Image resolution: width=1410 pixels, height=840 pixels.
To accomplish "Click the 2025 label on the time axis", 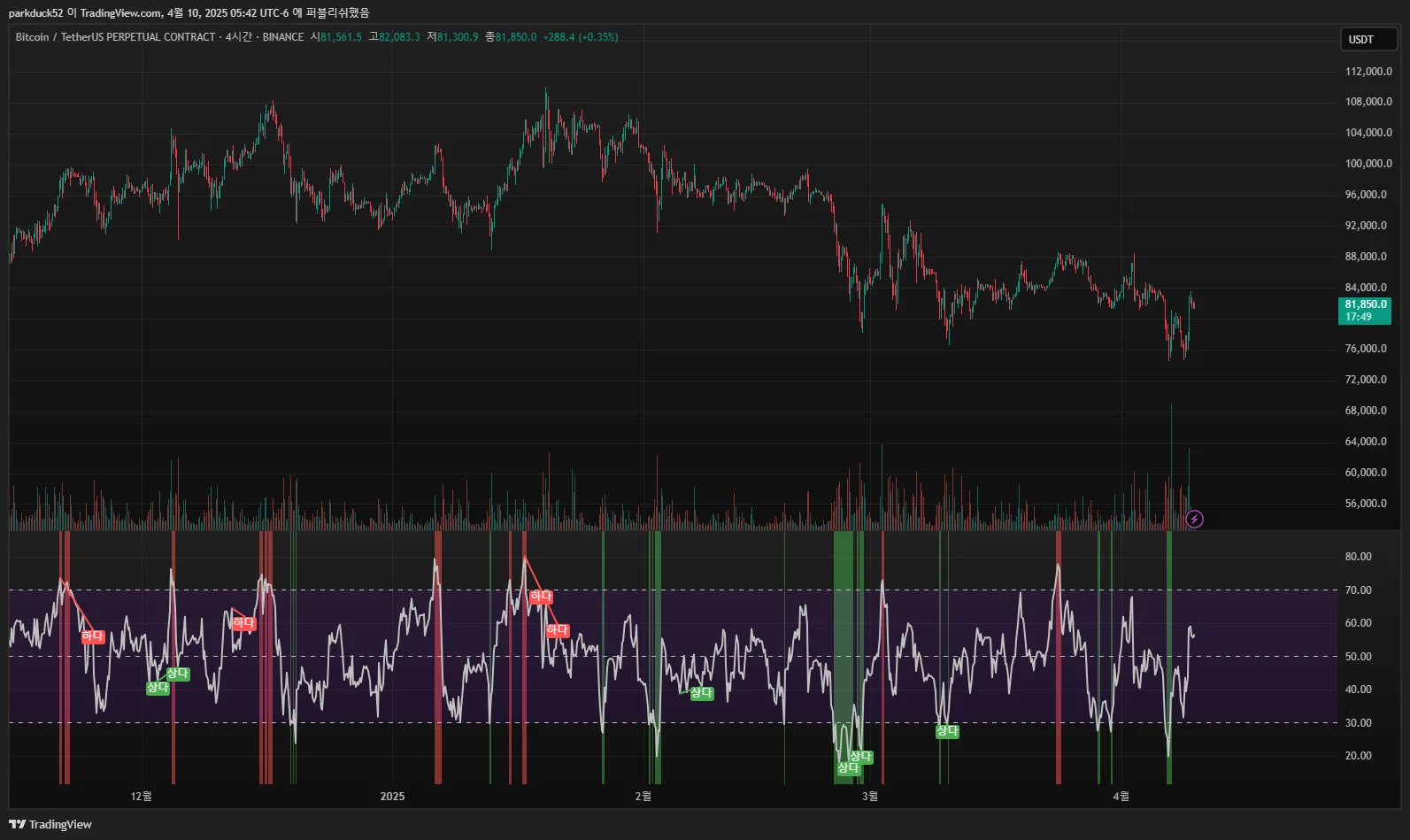I will click(x=392, y=797).
